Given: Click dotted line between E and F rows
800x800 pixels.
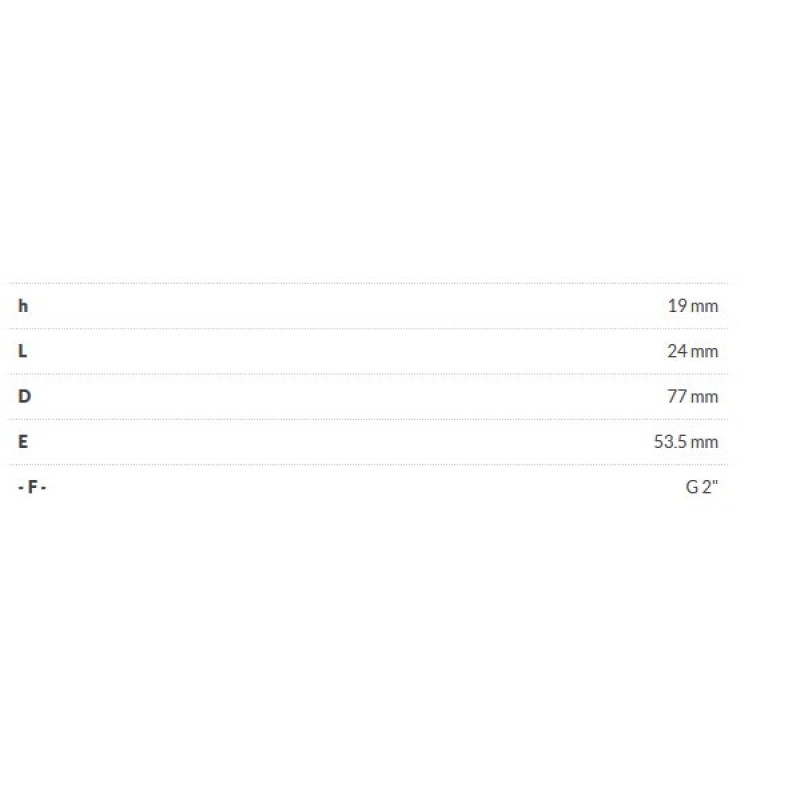Looking at the screenshot, I should point(370,464).
